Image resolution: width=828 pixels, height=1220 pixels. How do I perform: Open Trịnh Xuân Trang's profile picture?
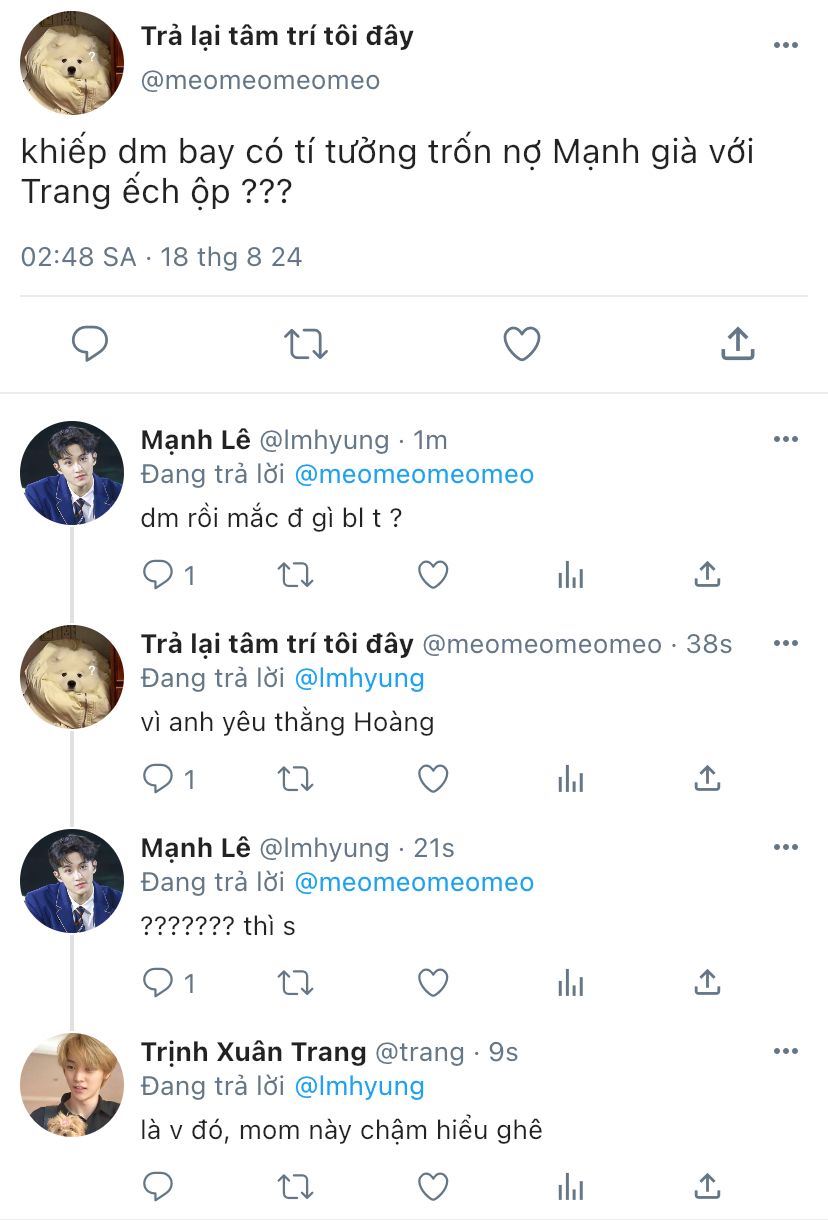click(72, 1085)
